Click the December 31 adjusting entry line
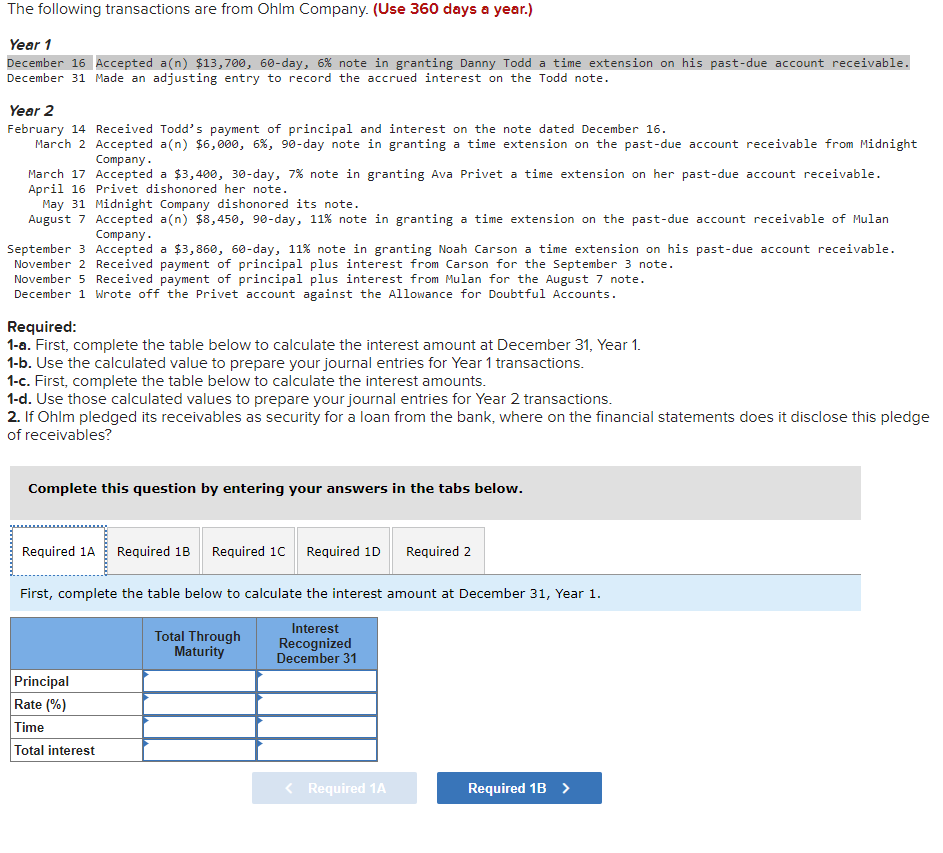 point(308,78)
